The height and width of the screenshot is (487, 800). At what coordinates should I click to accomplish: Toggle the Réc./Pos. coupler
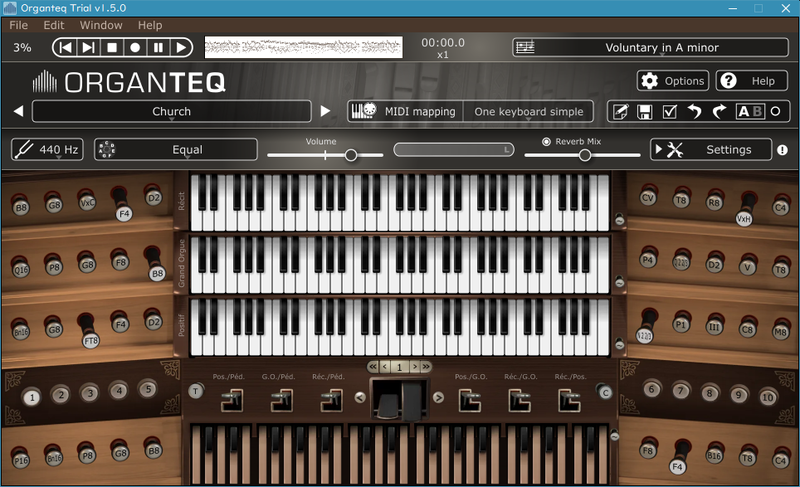pos(569,400)
